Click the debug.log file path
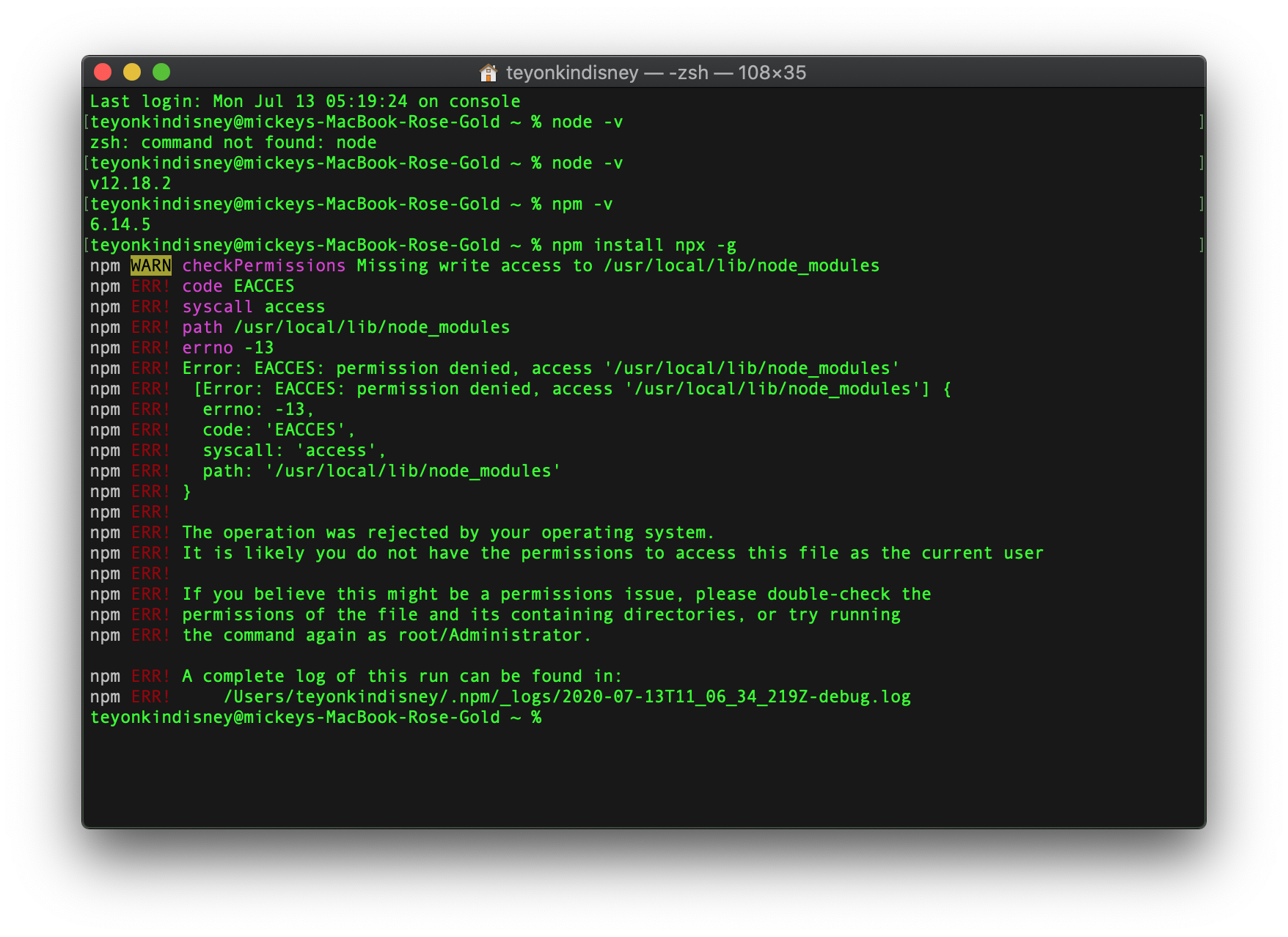1288x937 pixels. pos(567,697)
